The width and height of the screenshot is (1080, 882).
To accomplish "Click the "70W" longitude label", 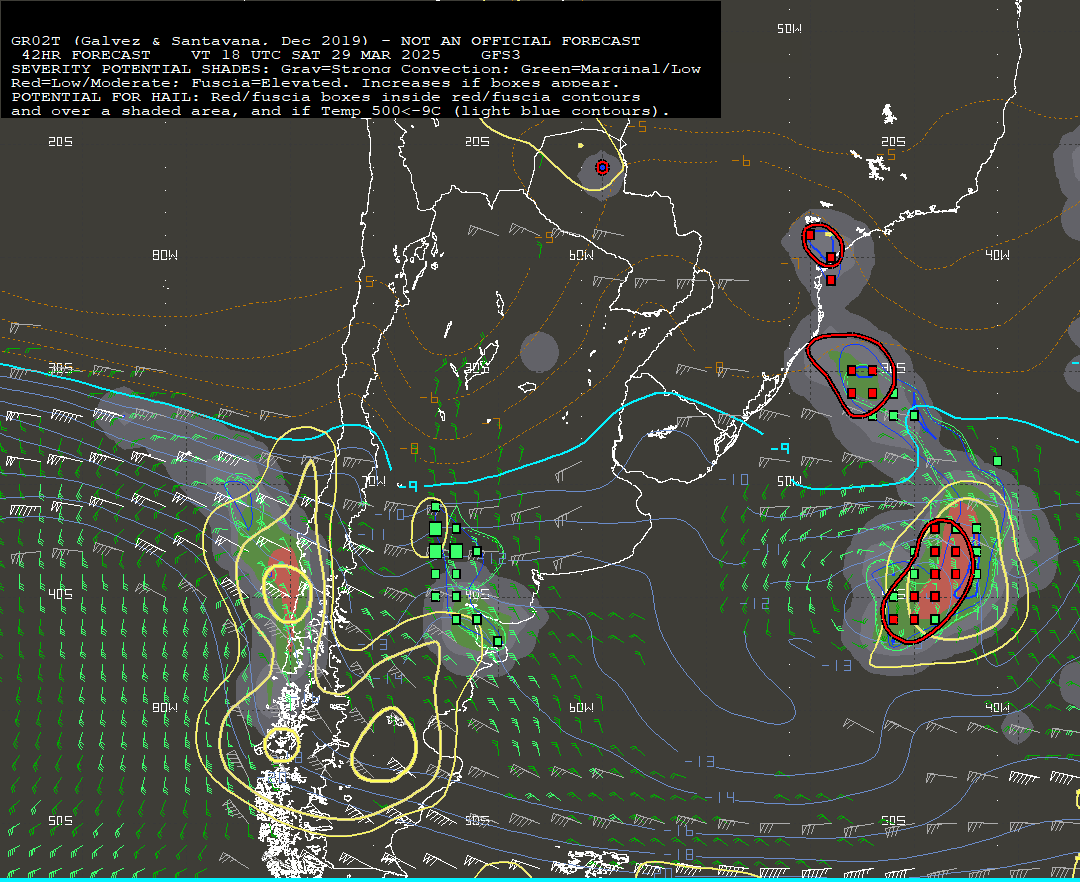I will tap(375, 481).
